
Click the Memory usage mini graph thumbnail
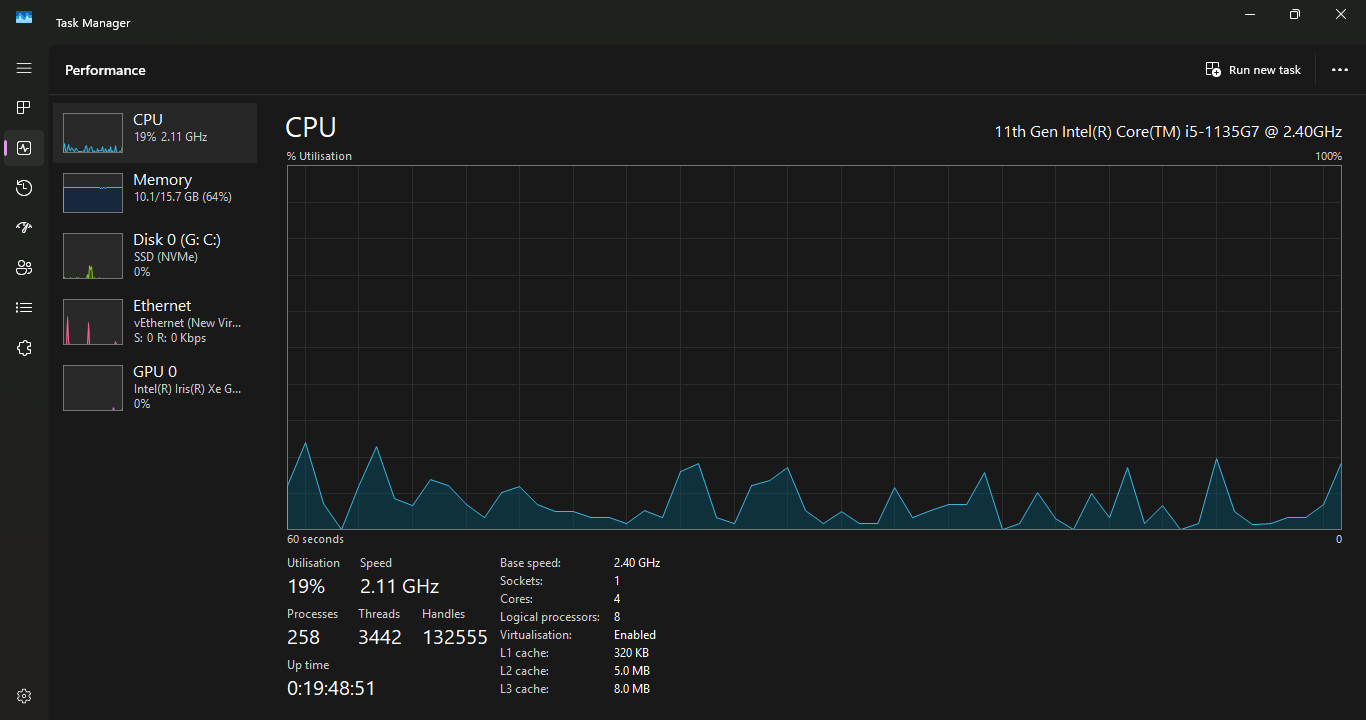coord(92,193)
